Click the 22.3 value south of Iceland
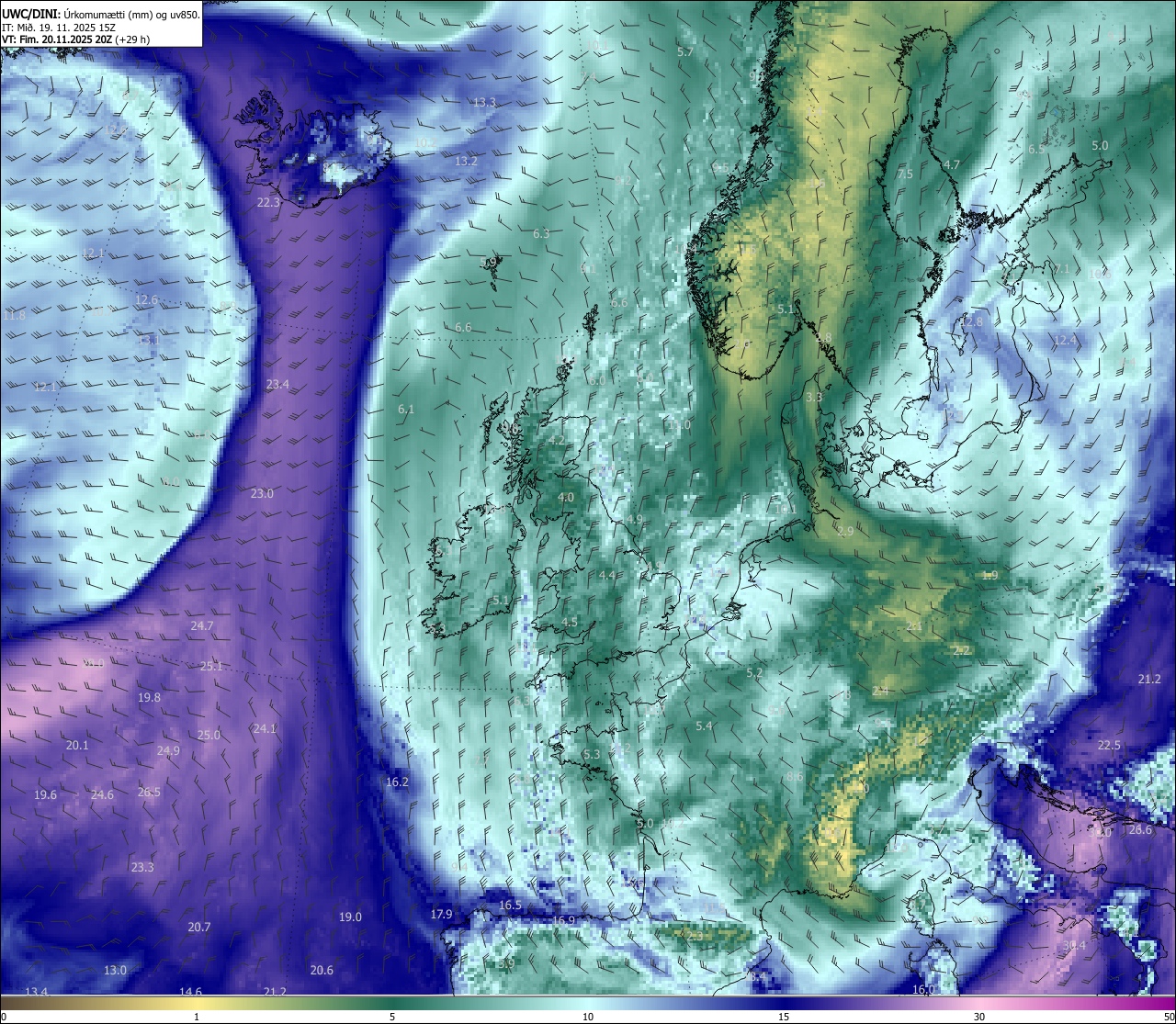Screen dimensions: 1176x1024 269,203
